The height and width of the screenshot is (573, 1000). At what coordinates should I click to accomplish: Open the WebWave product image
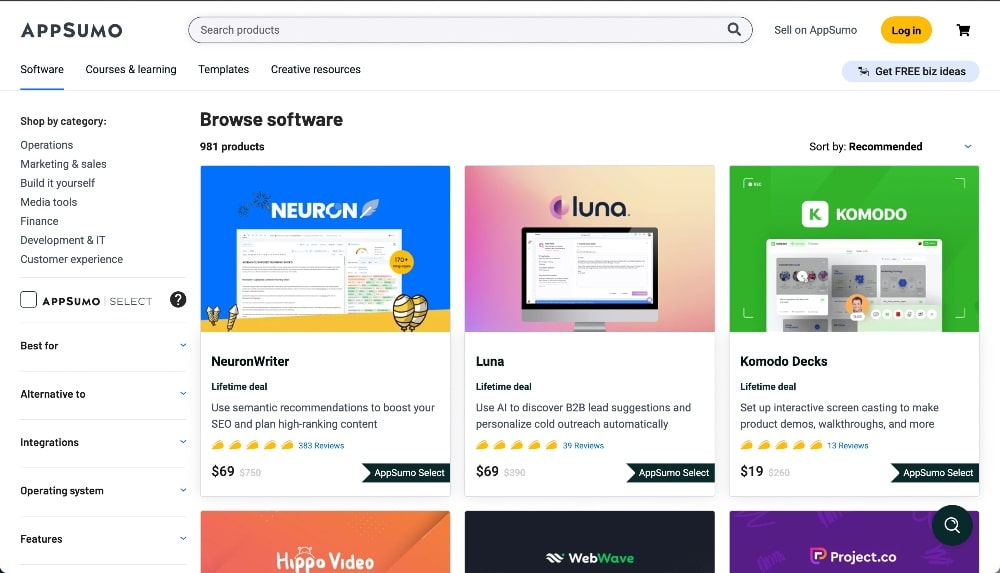(x=589, y=542)
